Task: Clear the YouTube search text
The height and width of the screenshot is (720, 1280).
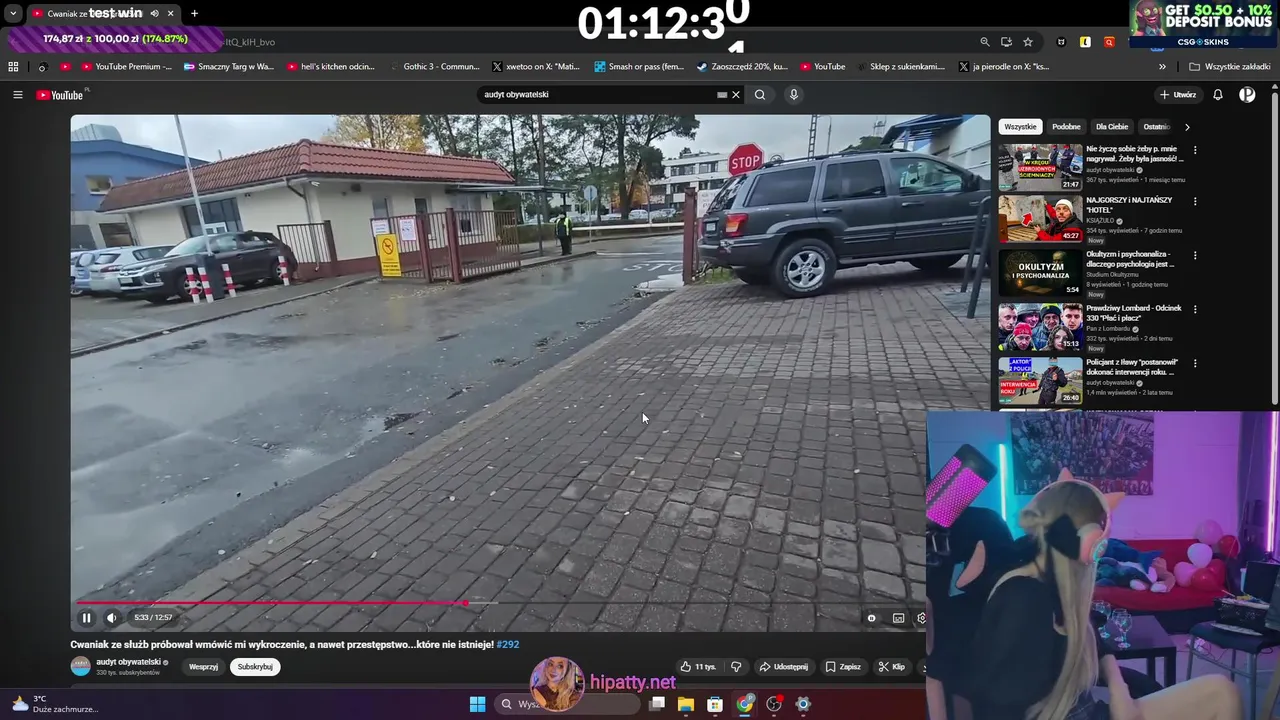Action: coord(736,95)
